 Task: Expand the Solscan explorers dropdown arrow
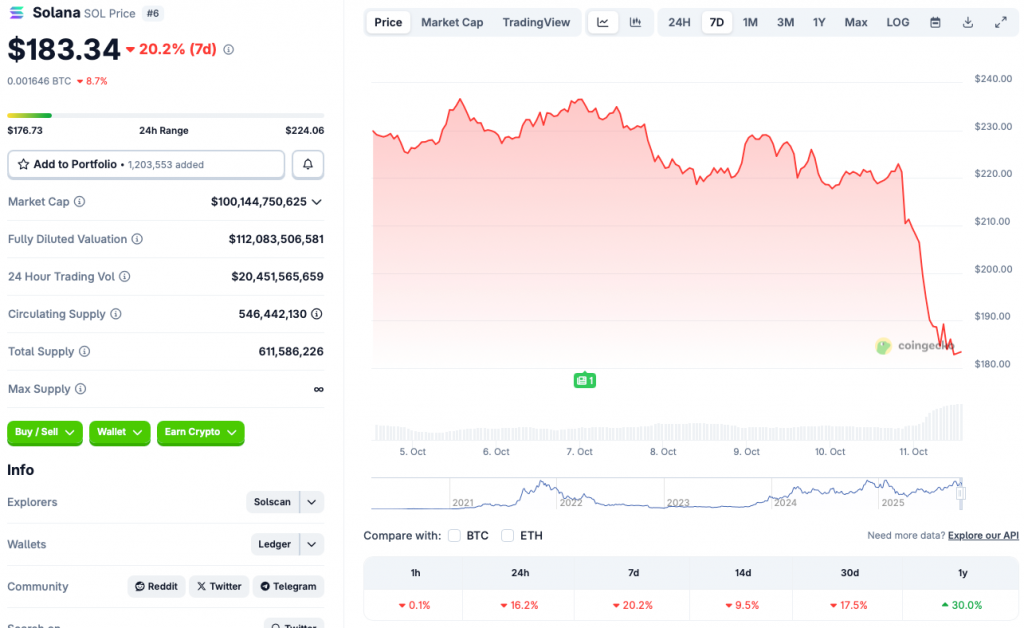[x=312, y=502]
